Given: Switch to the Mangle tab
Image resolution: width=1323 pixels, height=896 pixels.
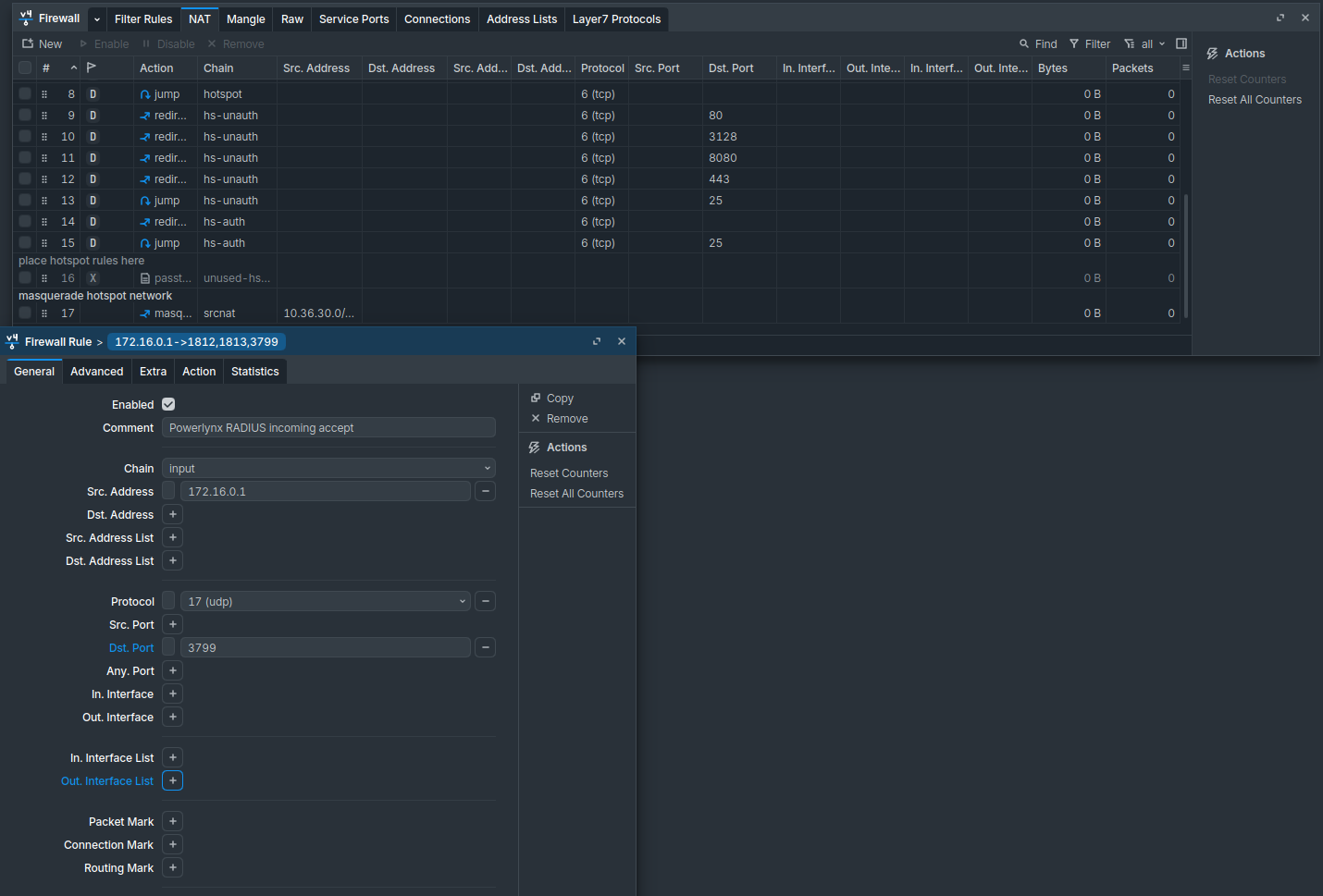Looking at the screenshot, I should point(245,19).
